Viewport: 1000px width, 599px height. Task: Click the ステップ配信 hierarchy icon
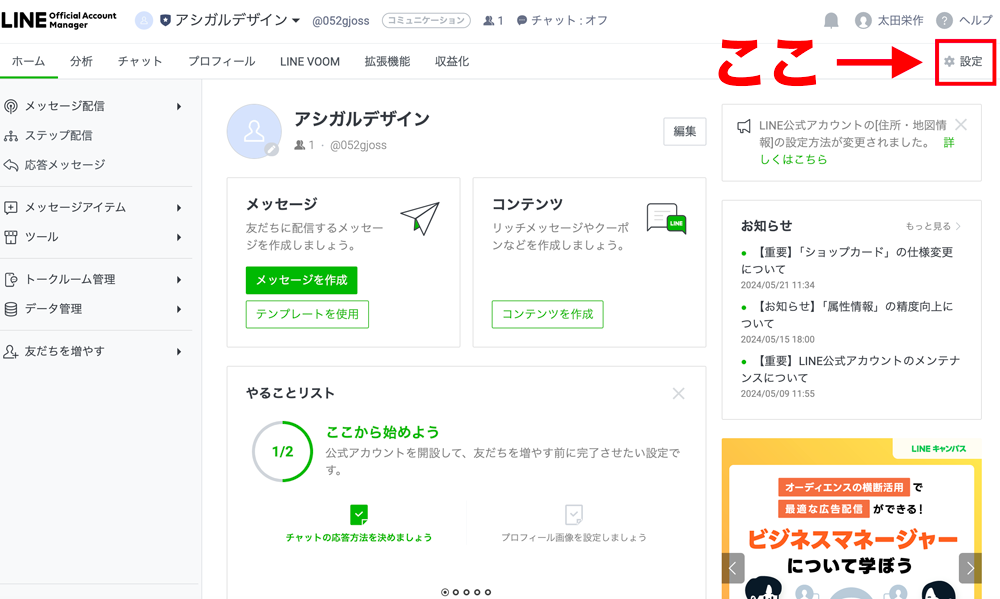(11, 135)
